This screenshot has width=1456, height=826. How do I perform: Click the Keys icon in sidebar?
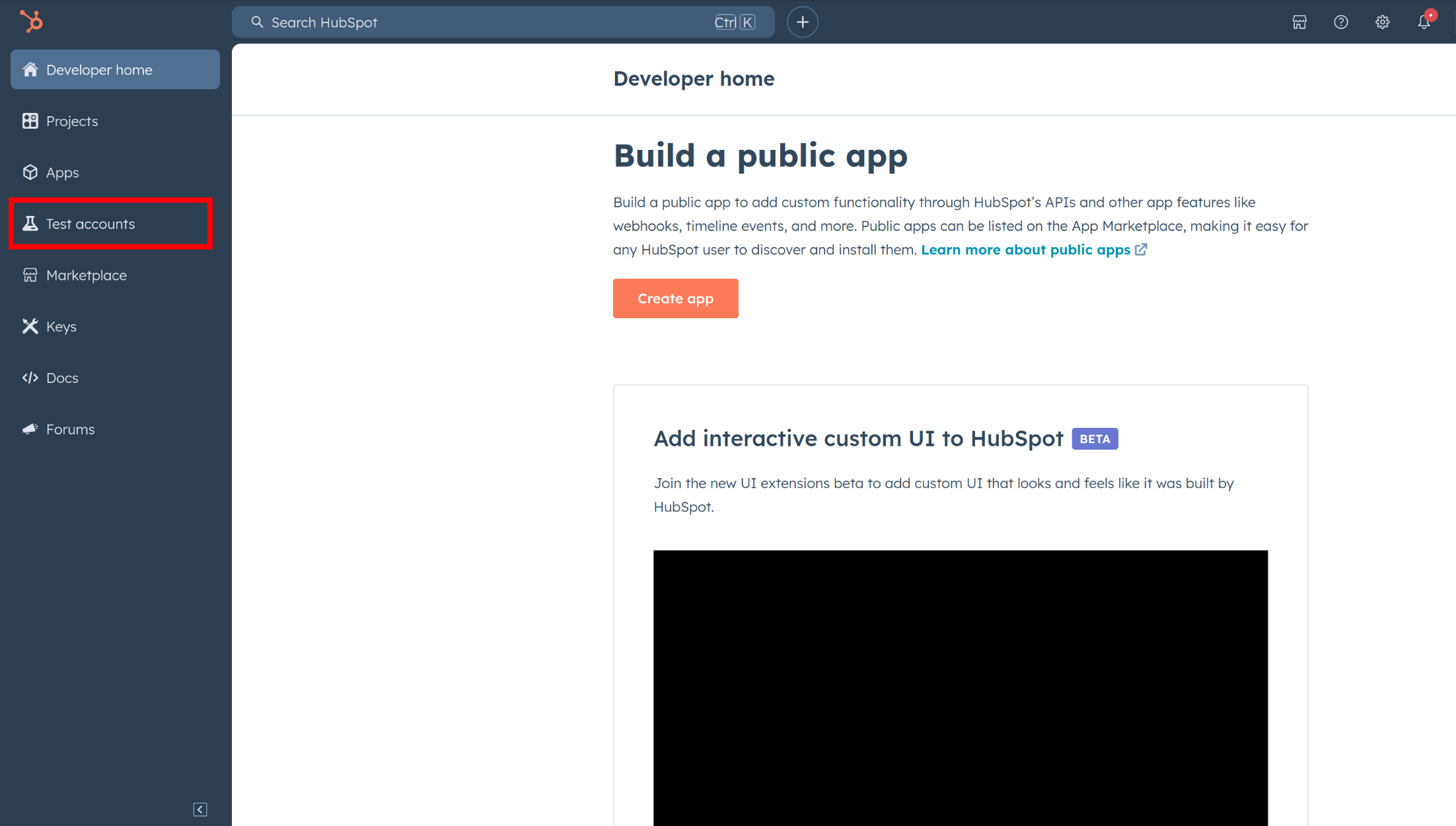tap(30, 326)
